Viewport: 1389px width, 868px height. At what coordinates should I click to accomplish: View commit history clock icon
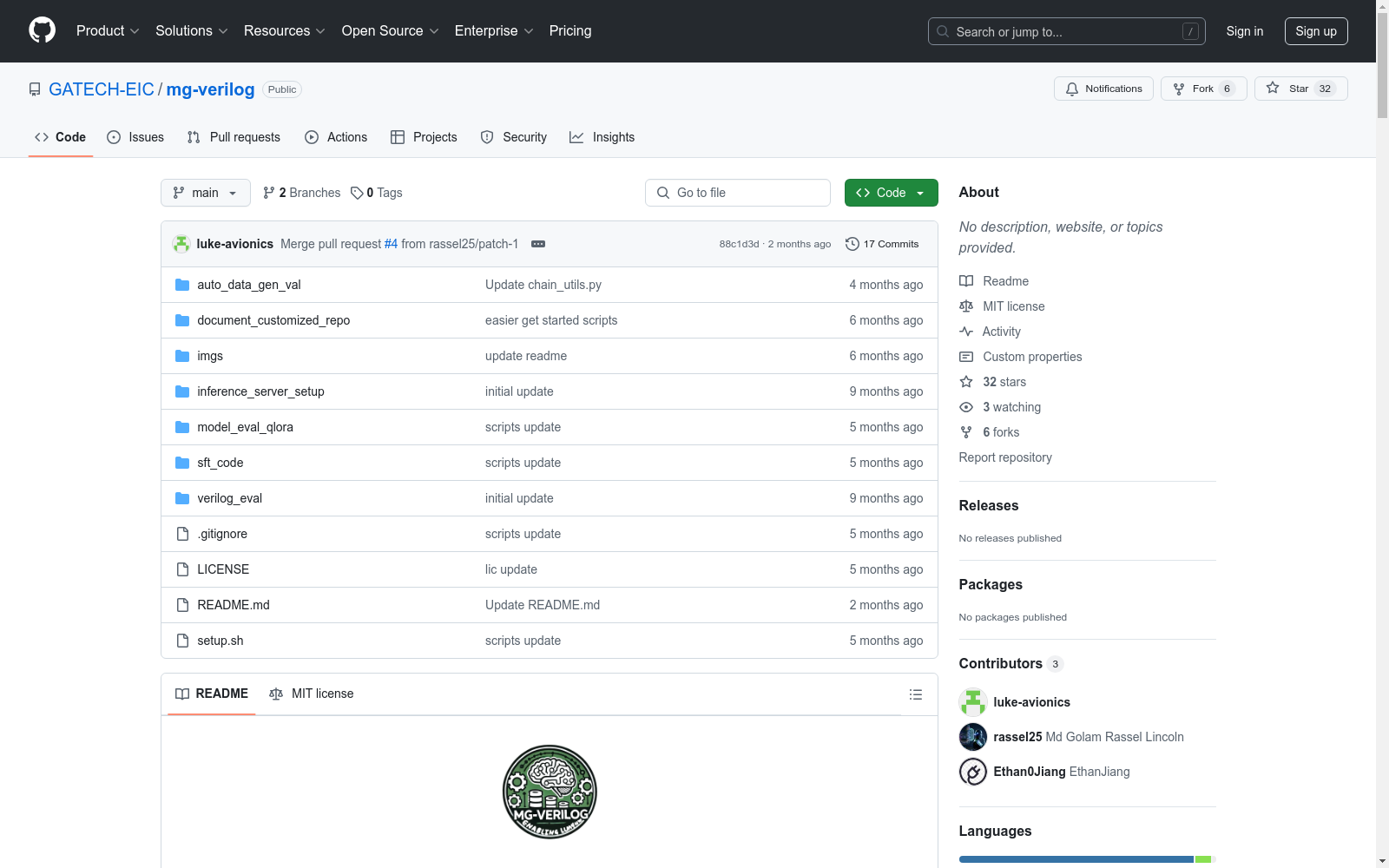click(852, 244)
